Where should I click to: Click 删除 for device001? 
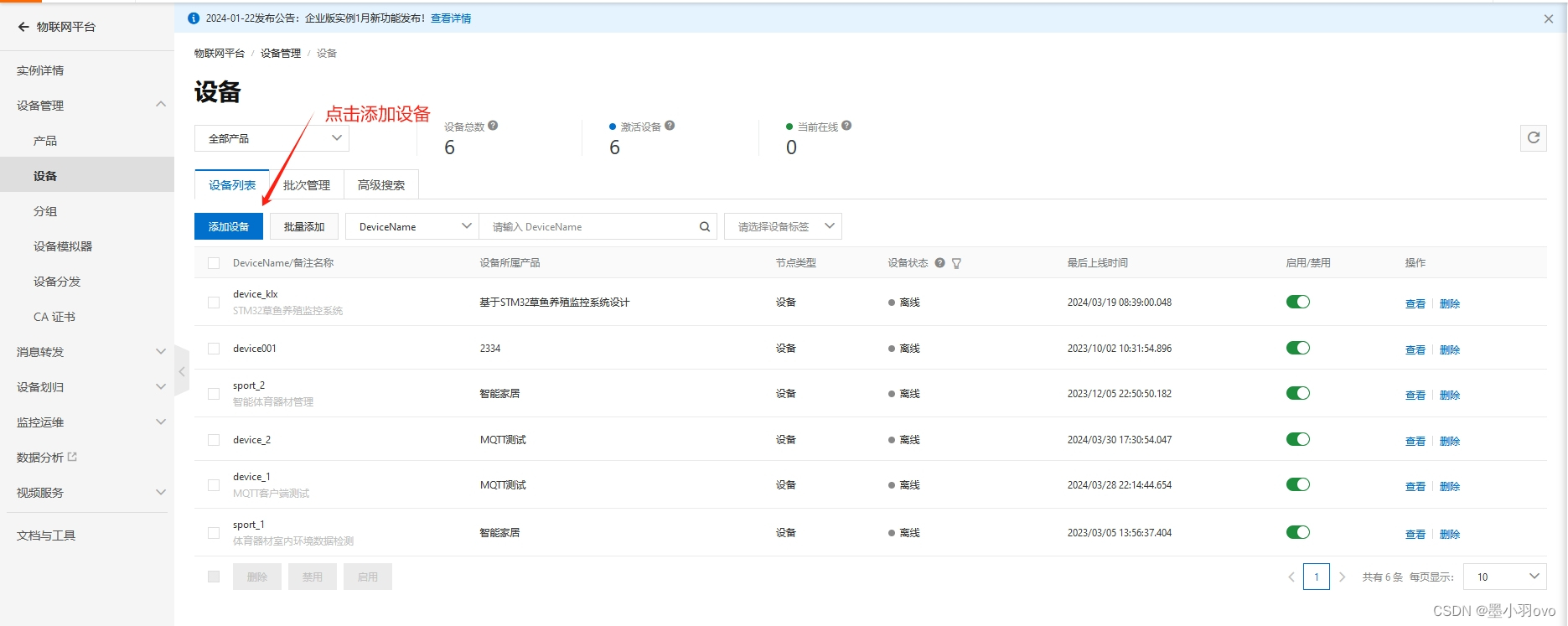click(1450, 350)
